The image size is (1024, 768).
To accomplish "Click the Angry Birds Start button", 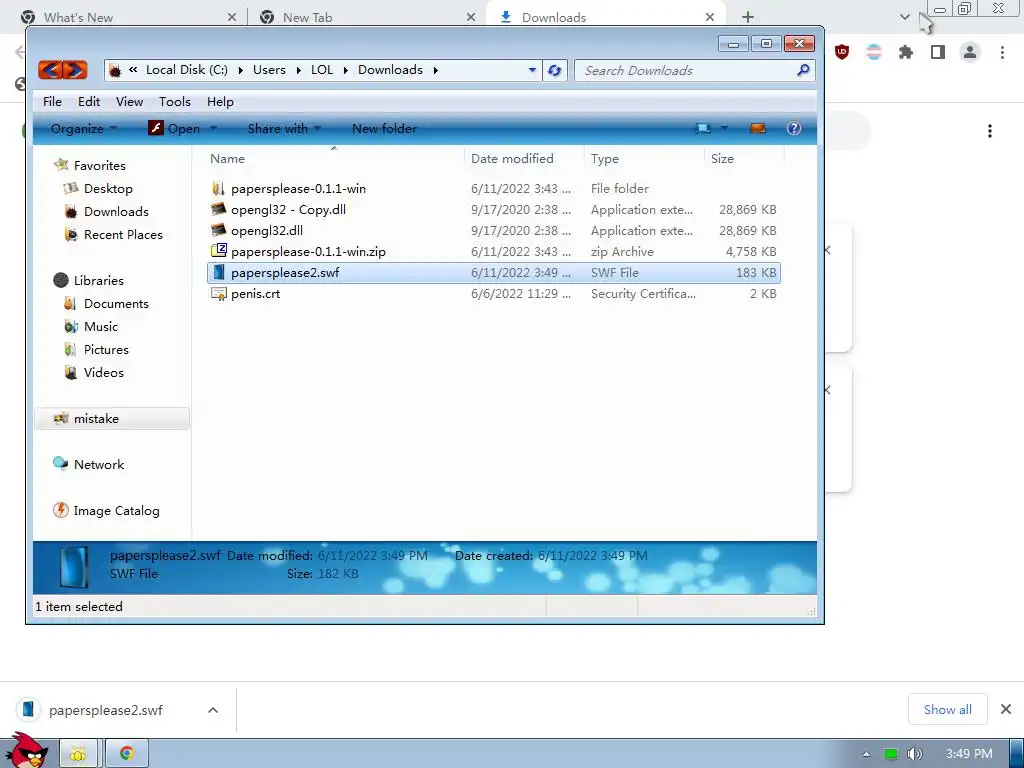I will pos(27,751).
